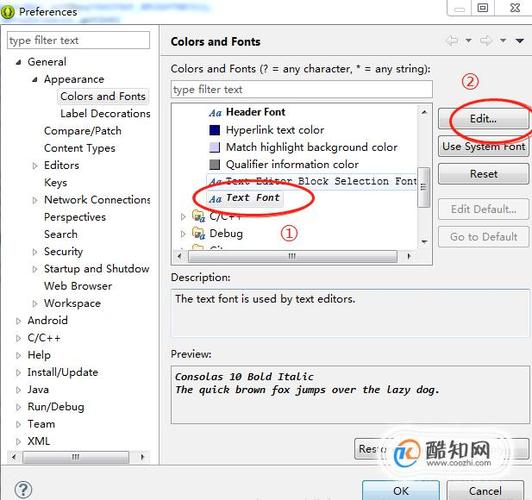
Task: Select Keys tree item
Action: 55,183
